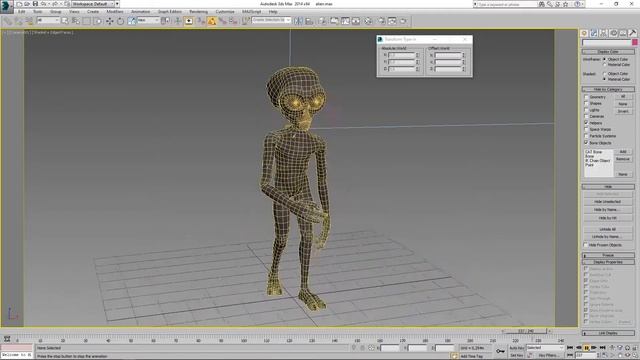Click the Hide Unselected button
The height and width of the screenshot is (360, 640).
607,202
